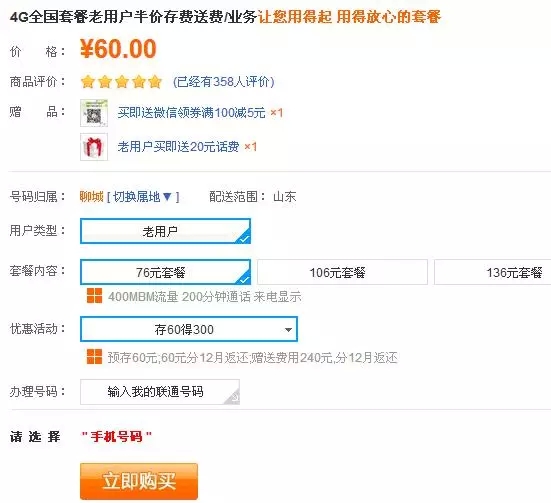Image resolution: width=551 pixels, height=503 pixels.
Task: Select the 76元套餐 plan option
Action: [166, 272]
